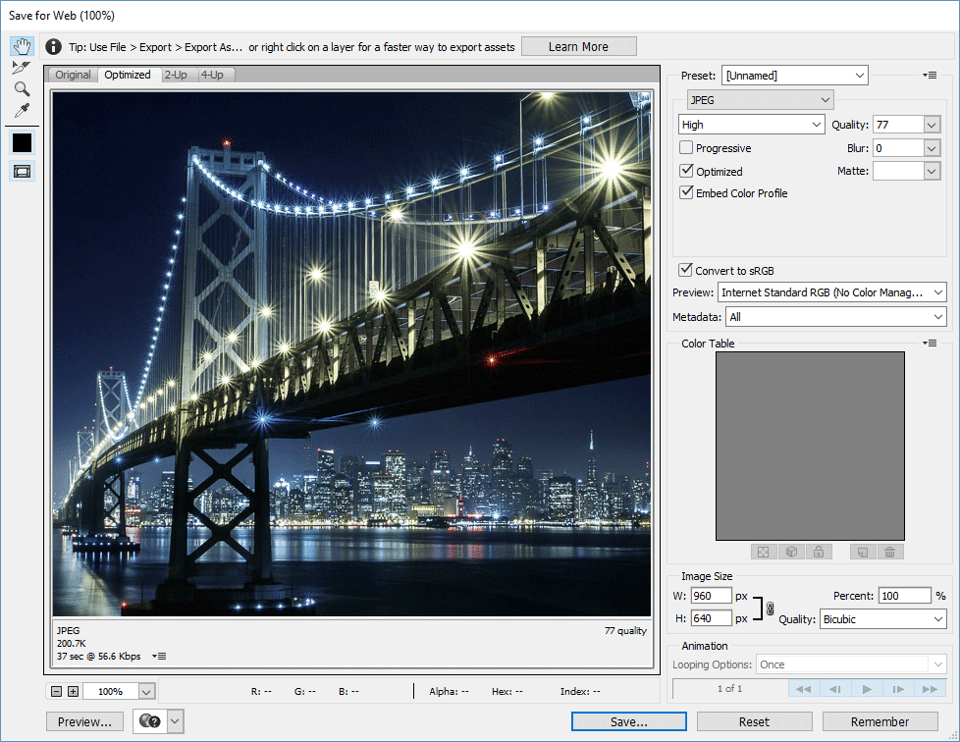The height and width of the screenshot is (742, 960).
Task: Go to previous animation frame
Action: [834, 689]
